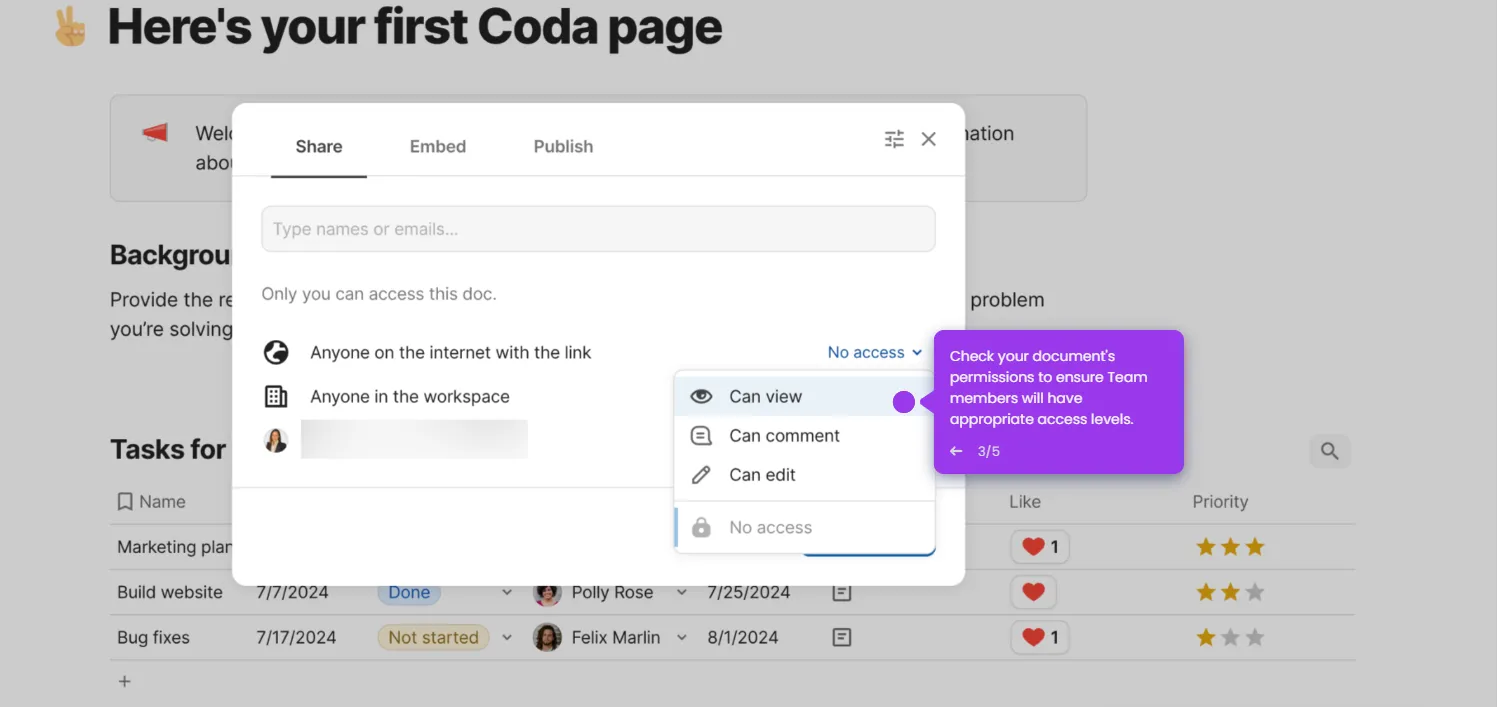Expand the No access dropdown
This screenshot has width=1497, height=707.
pos(875,352)
